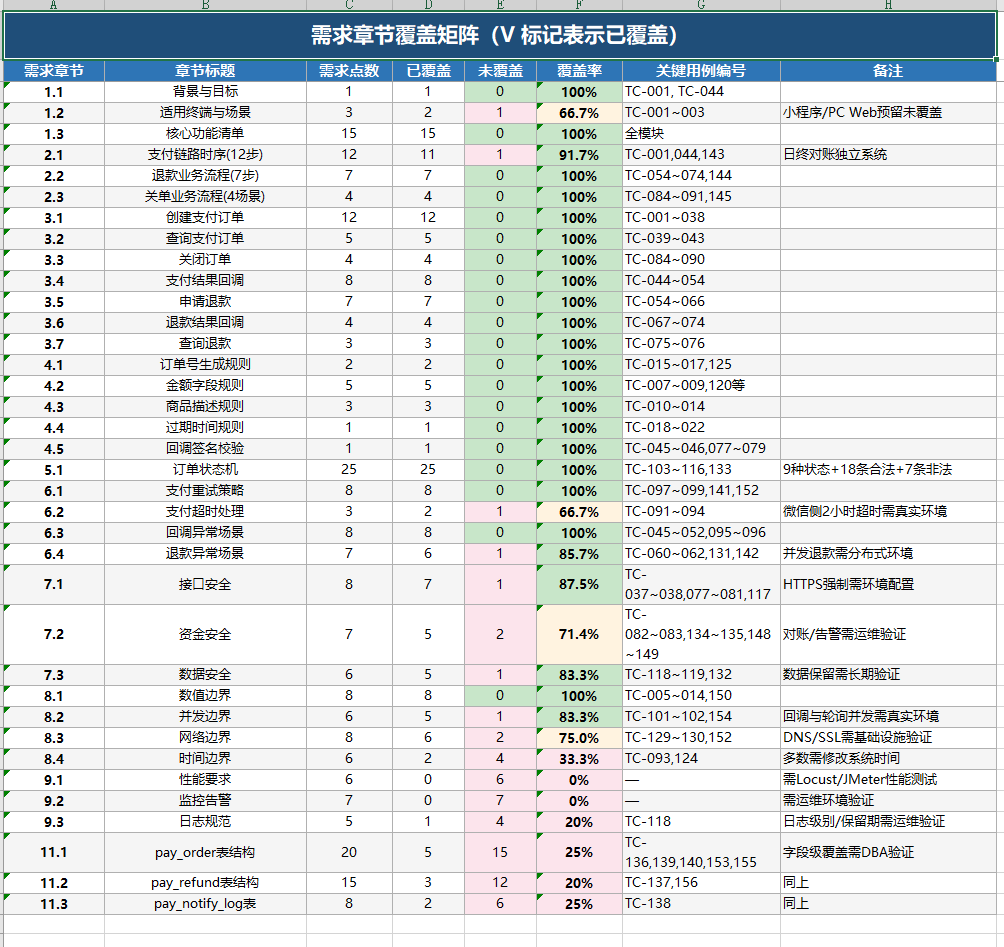Select the title cell 需求章节覆盖矩阵

coord(499,35)
